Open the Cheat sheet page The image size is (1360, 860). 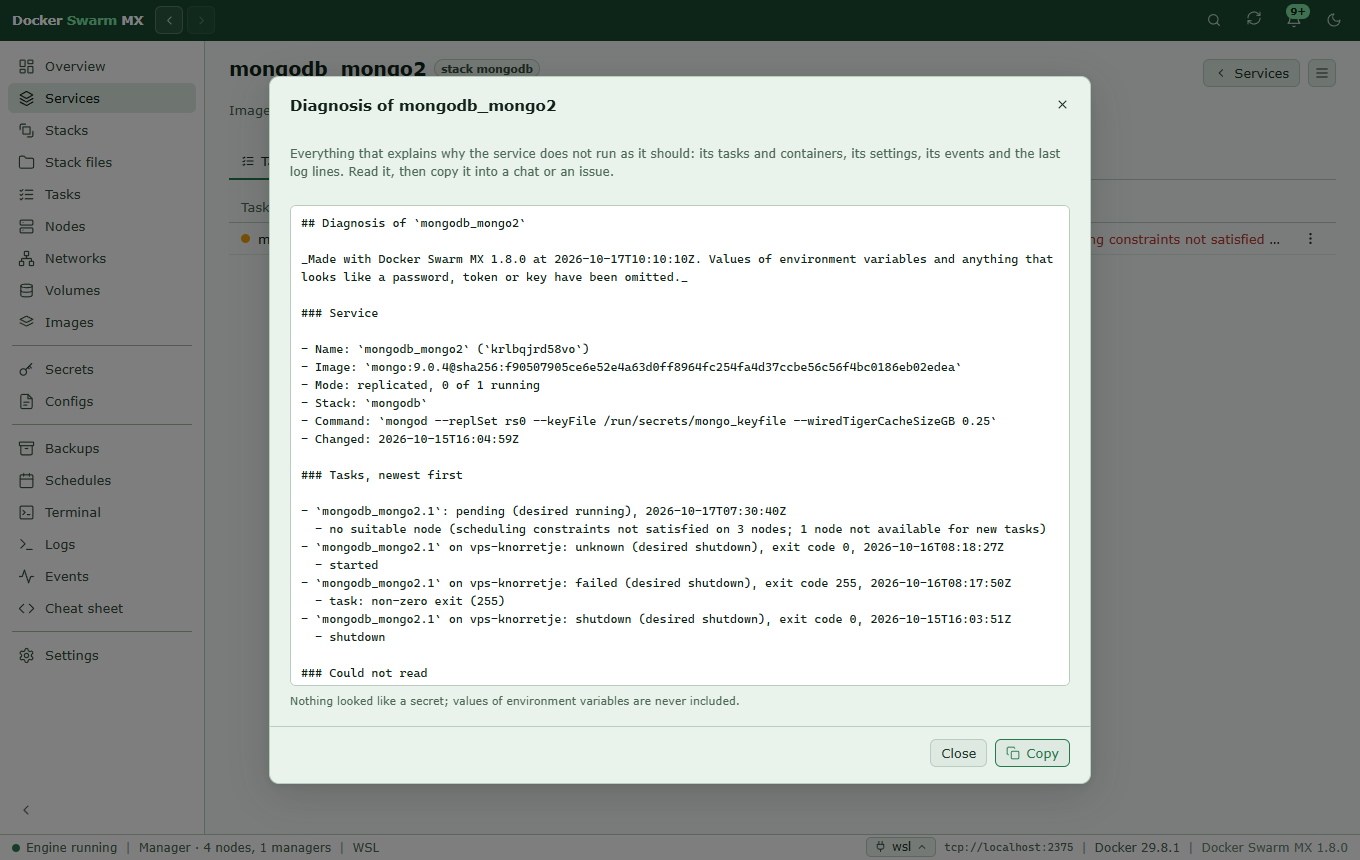click(102, 608)
